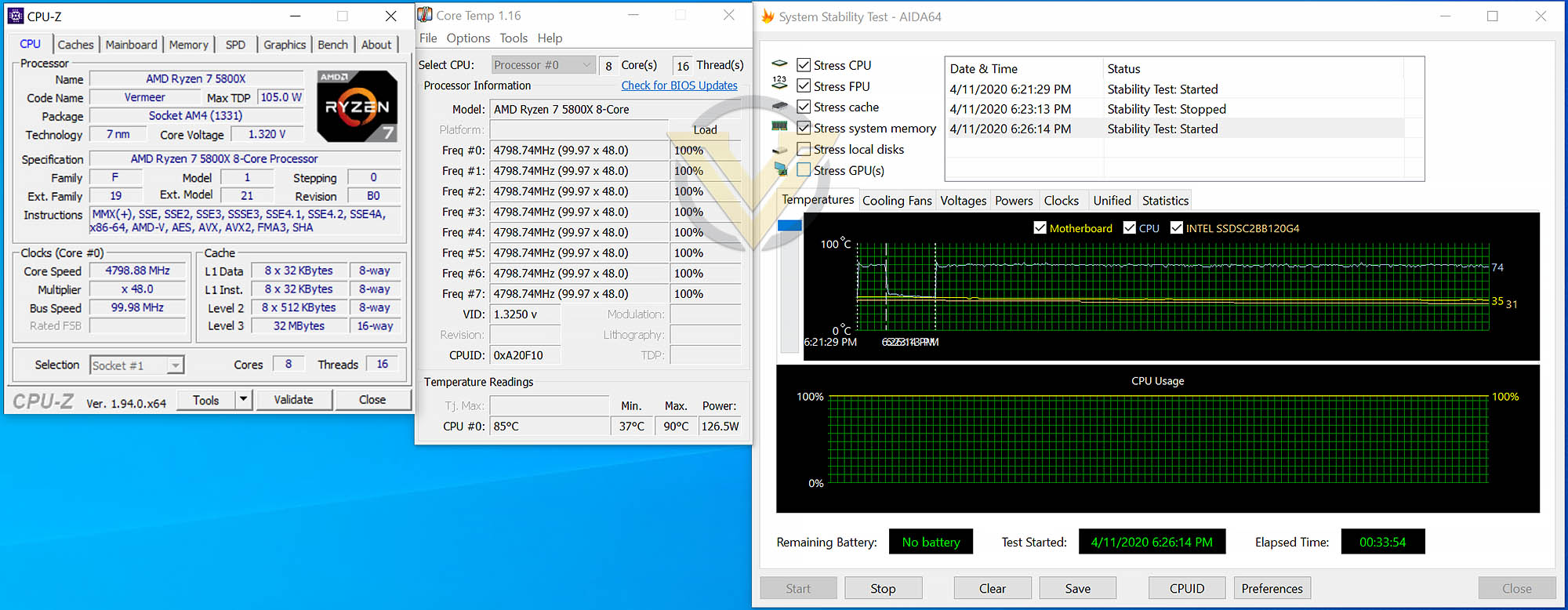Click the Stop button in AIDA64
The image size is (1568, 610).
pyautogui.click(x=883, y=588)
